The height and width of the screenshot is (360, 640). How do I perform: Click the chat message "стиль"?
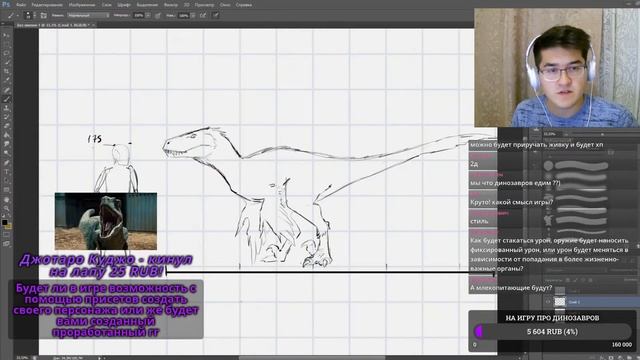click(x=479, y=221)
